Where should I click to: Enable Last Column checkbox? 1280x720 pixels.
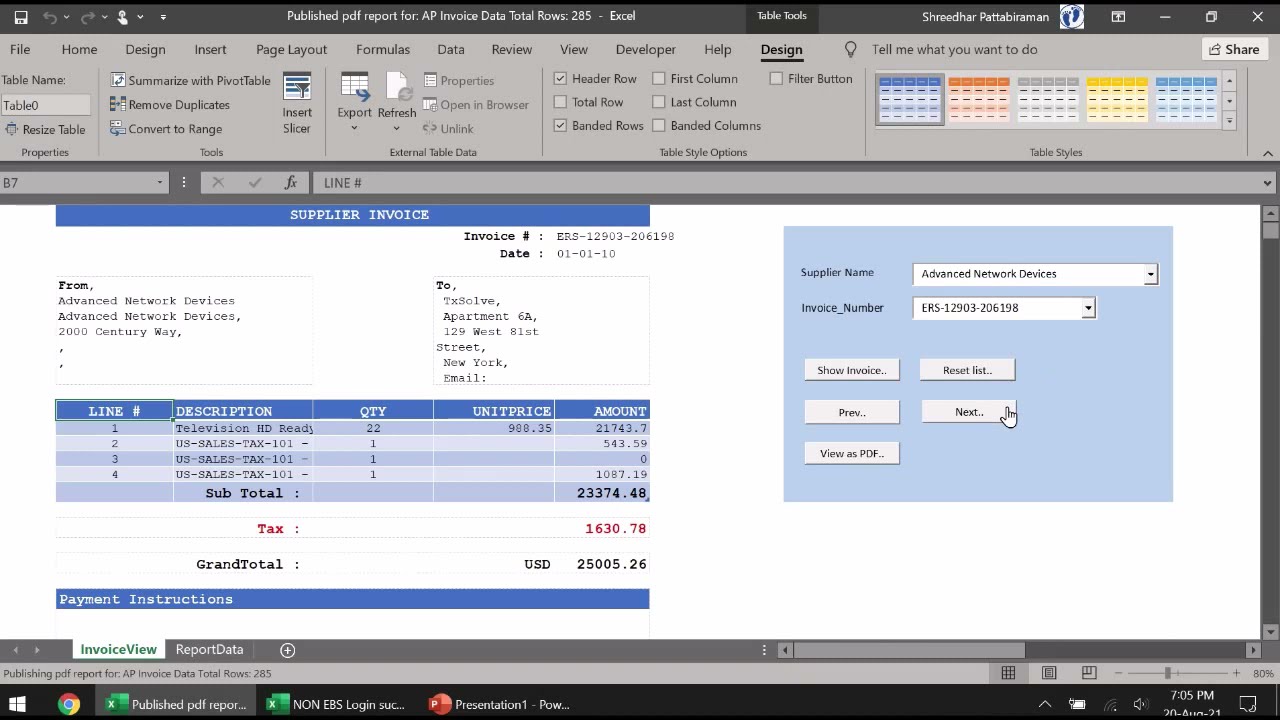point(659,102)
